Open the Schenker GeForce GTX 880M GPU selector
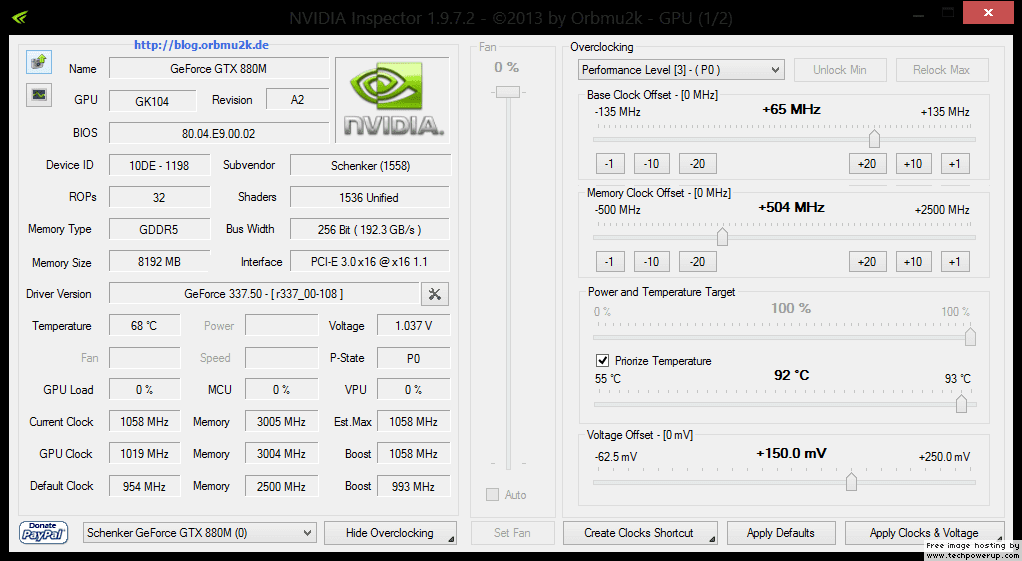Image resolution: width=1022 pixels, height=561 pixels. (x=200, y=533)
